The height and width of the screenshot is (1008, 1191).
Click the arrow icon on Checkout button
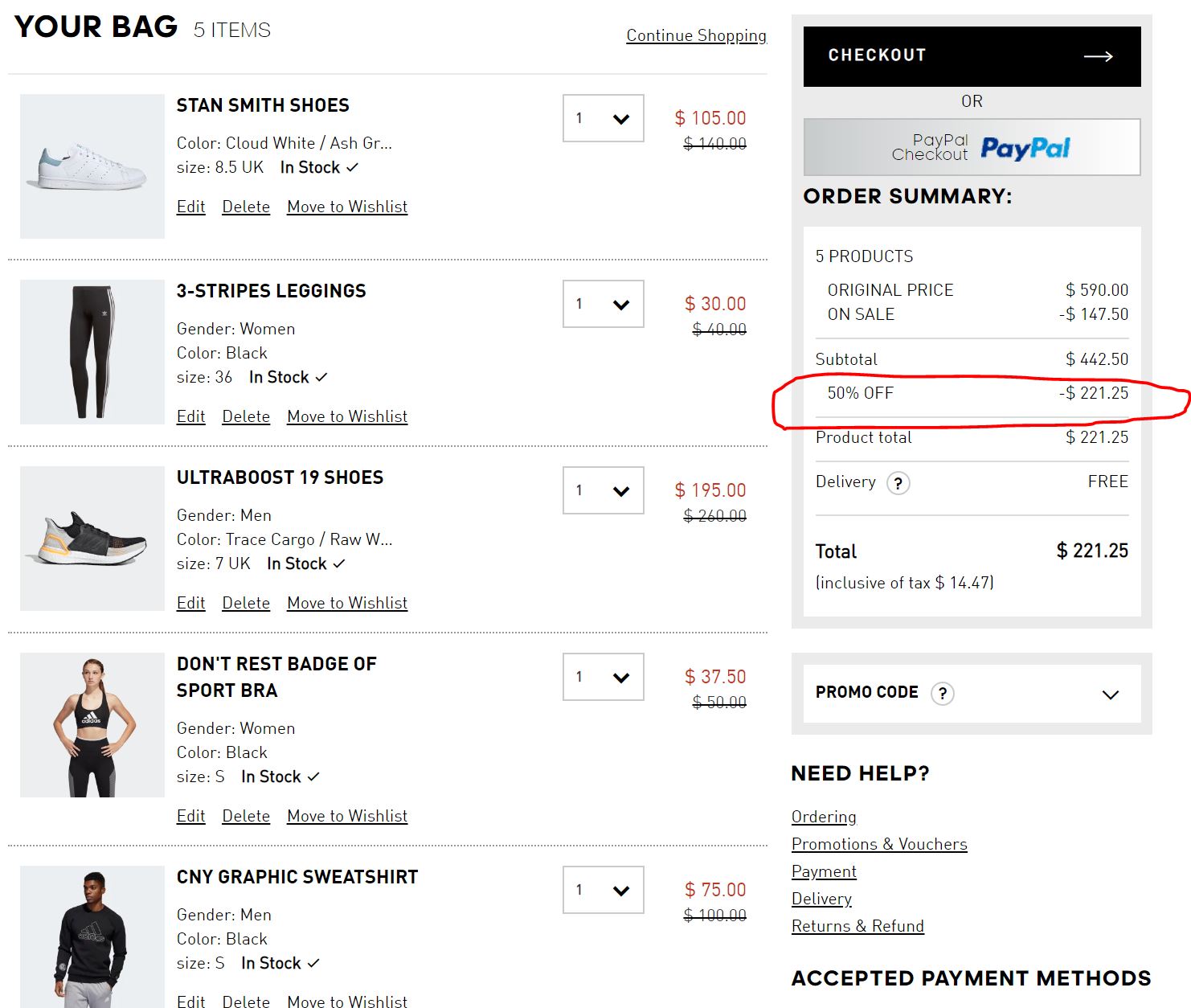coord(1098,56)
